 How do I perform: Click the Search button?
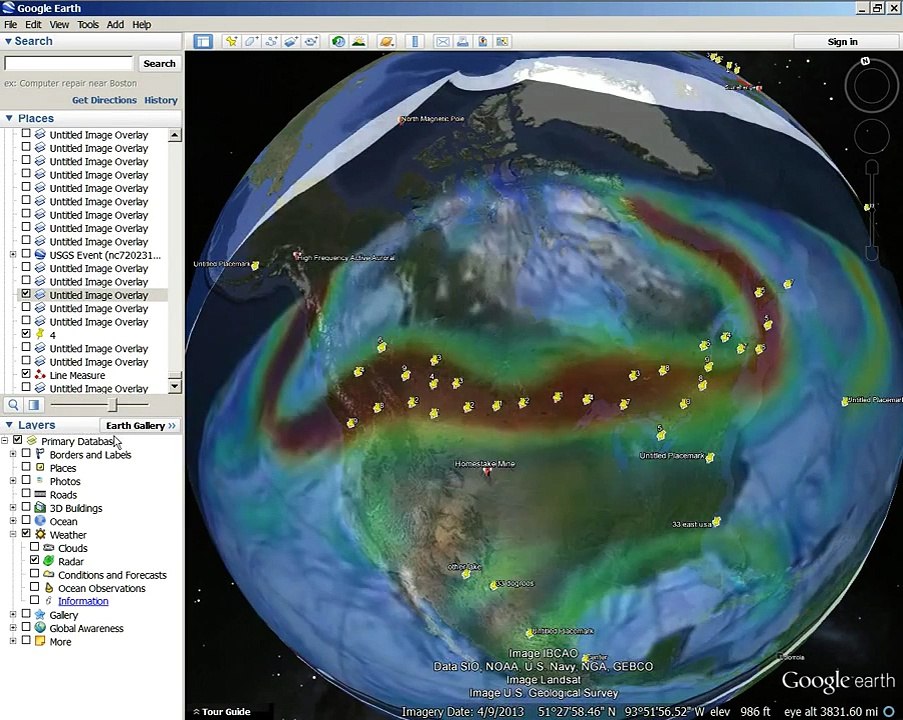[x=160, y=63]
